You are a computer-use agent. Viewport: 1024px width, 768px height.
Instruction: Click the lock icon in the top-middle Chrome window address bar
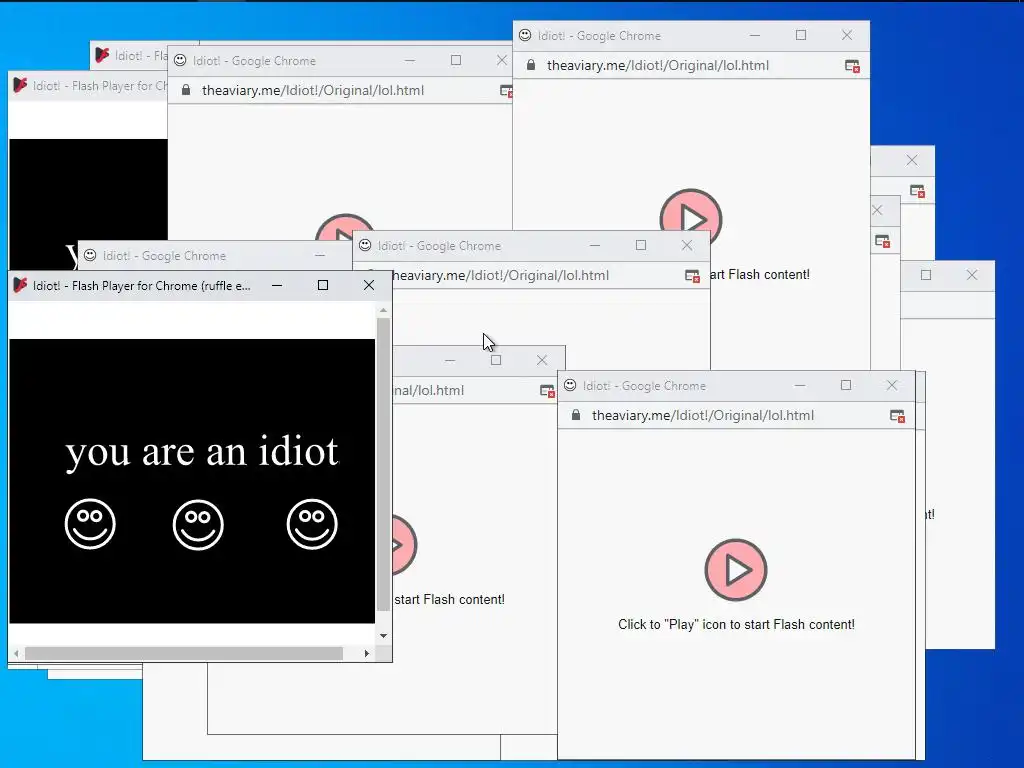[185, 90]
